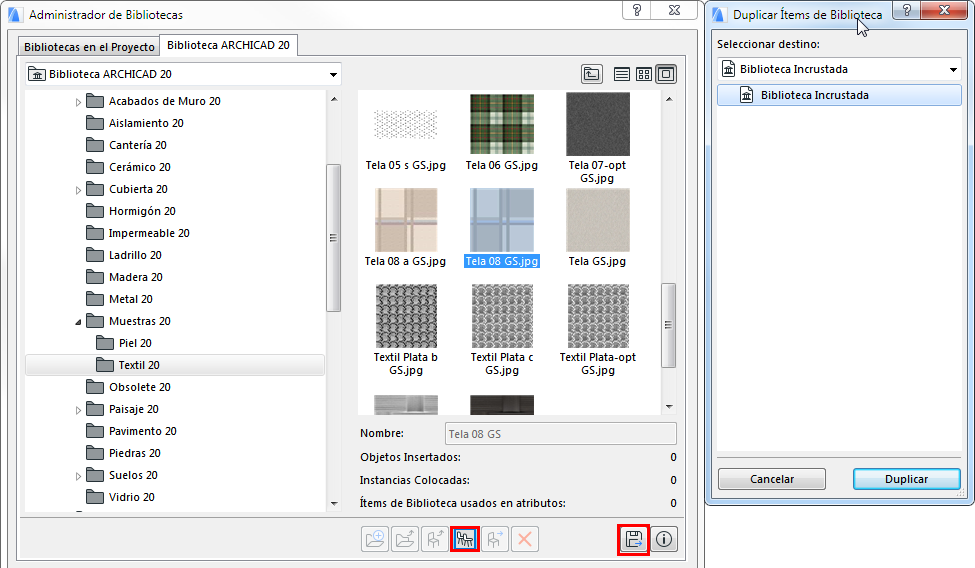Screen dimensions: 975x568
Task: Expand the Acabados de Muro 20 folder
Action: pos(79,102)
